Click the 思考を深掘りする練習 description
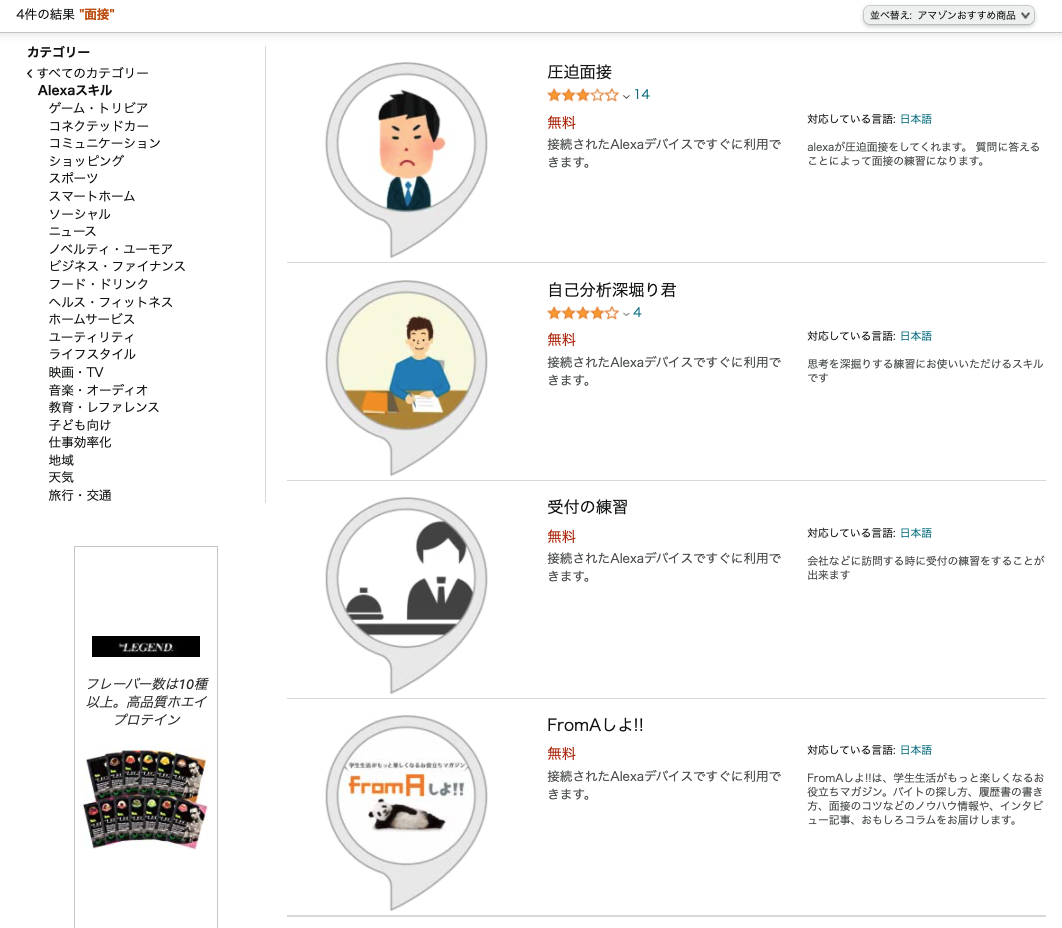The height and width of the screenshot is (928, 1062). click(x=925, y=371)
